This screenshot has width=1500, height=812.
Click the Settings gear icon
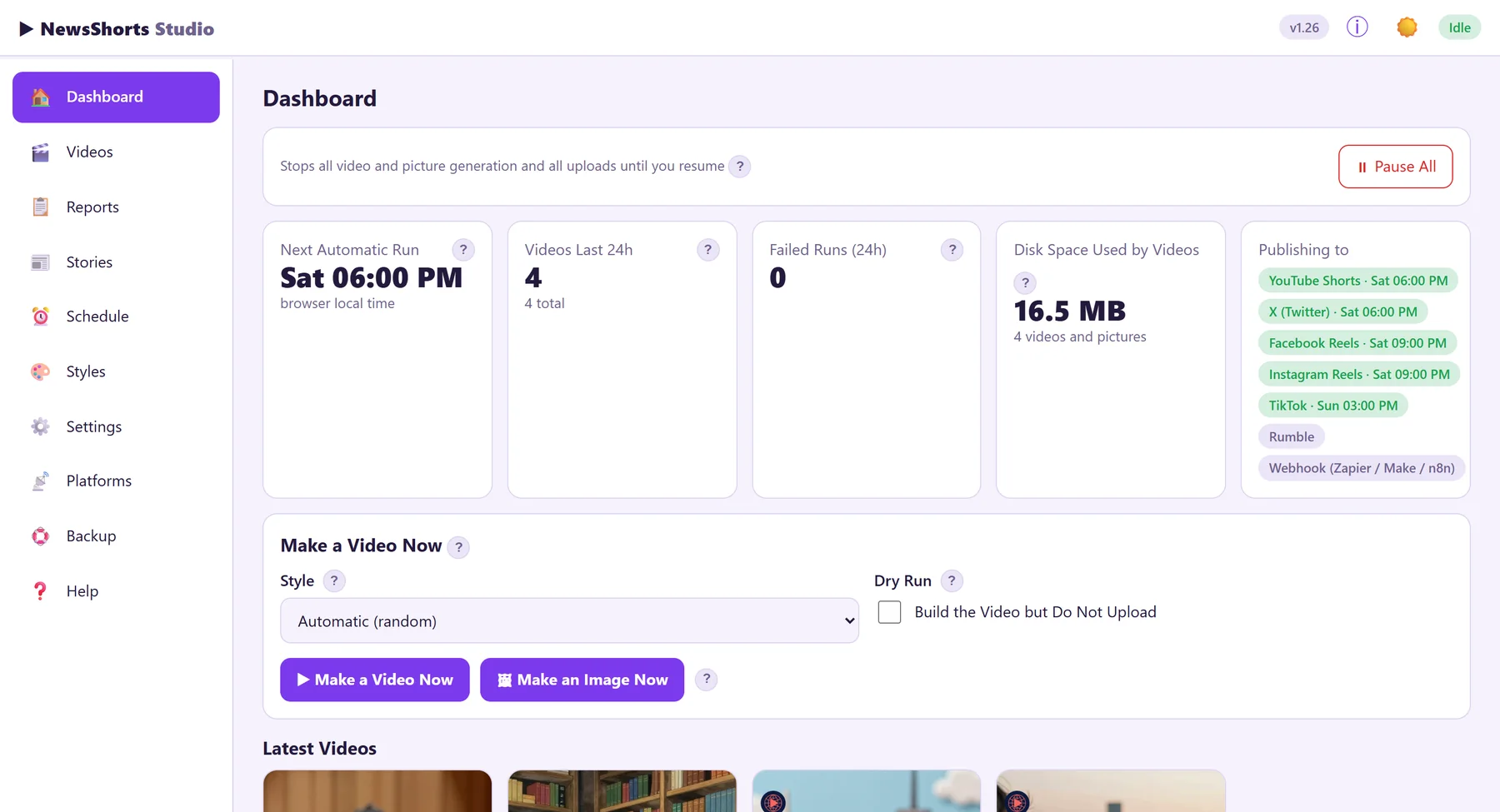(40, 426)
